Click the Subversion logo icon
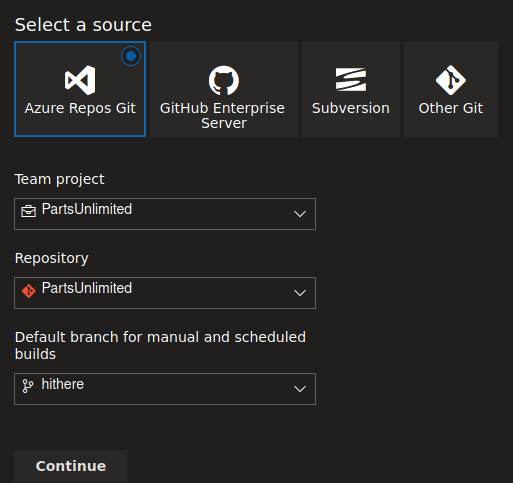This screenshot has width=513, height=483. (x=351, y=80)
